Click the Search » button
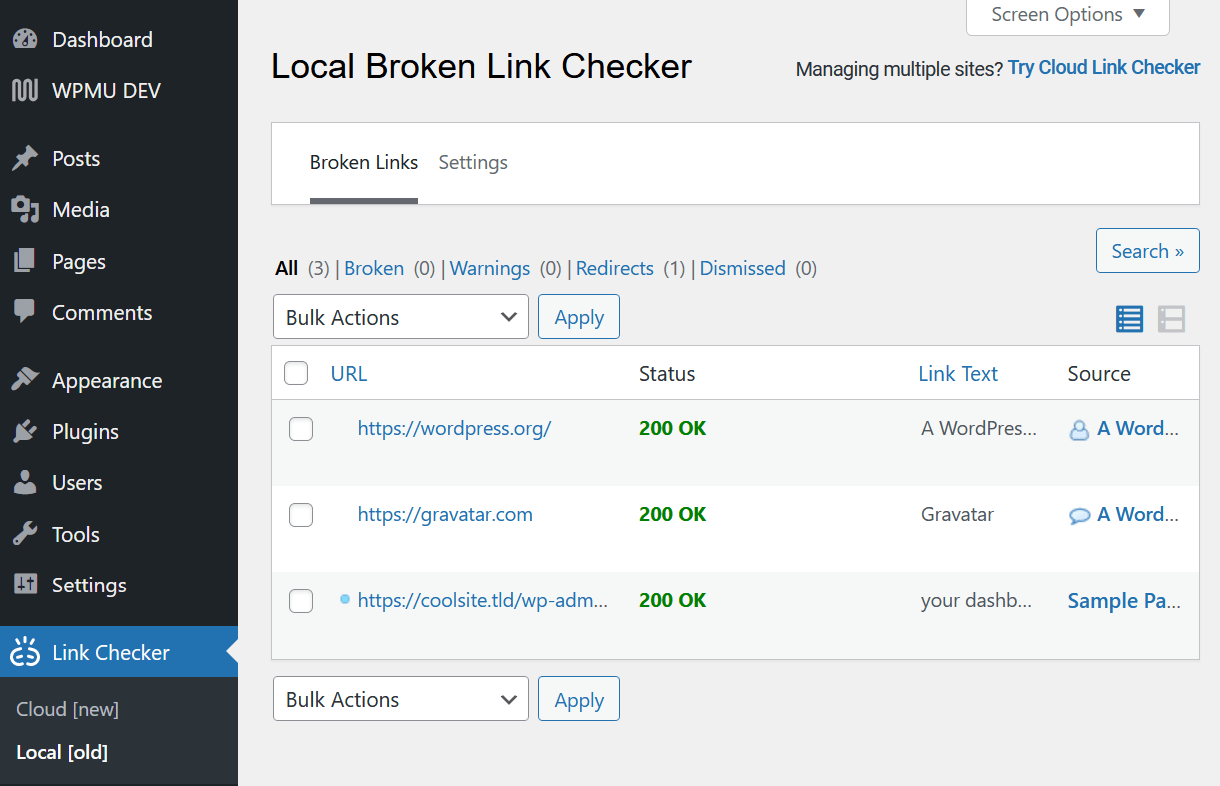Screen dimensions: 1220x786 pos(1148,251)
